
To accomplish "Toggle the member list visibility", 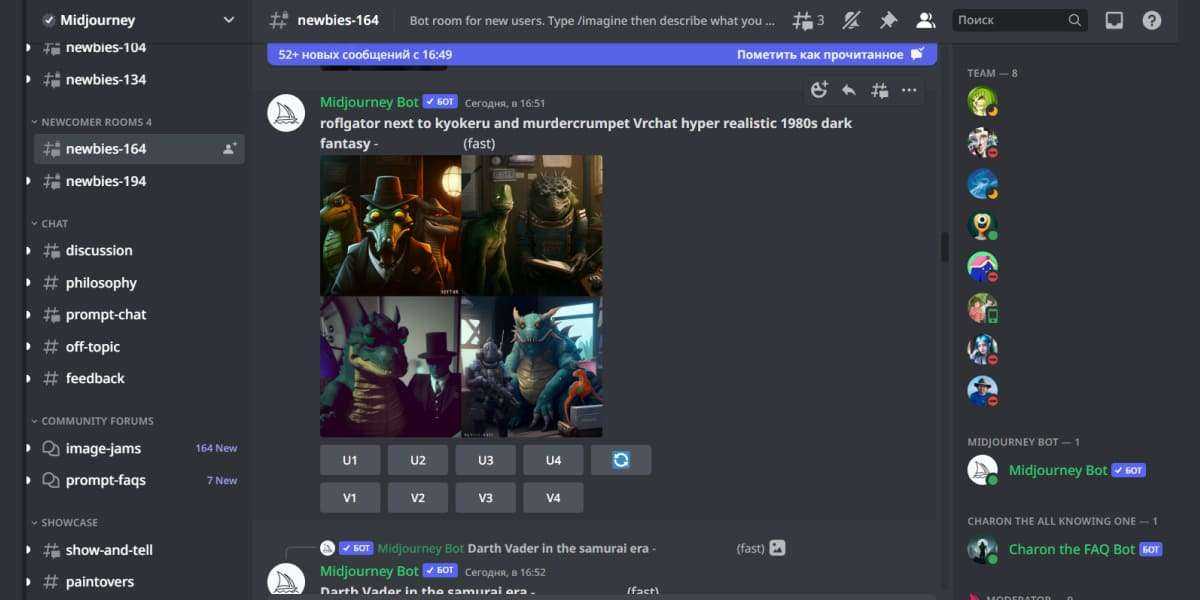I will pos(925,20).
